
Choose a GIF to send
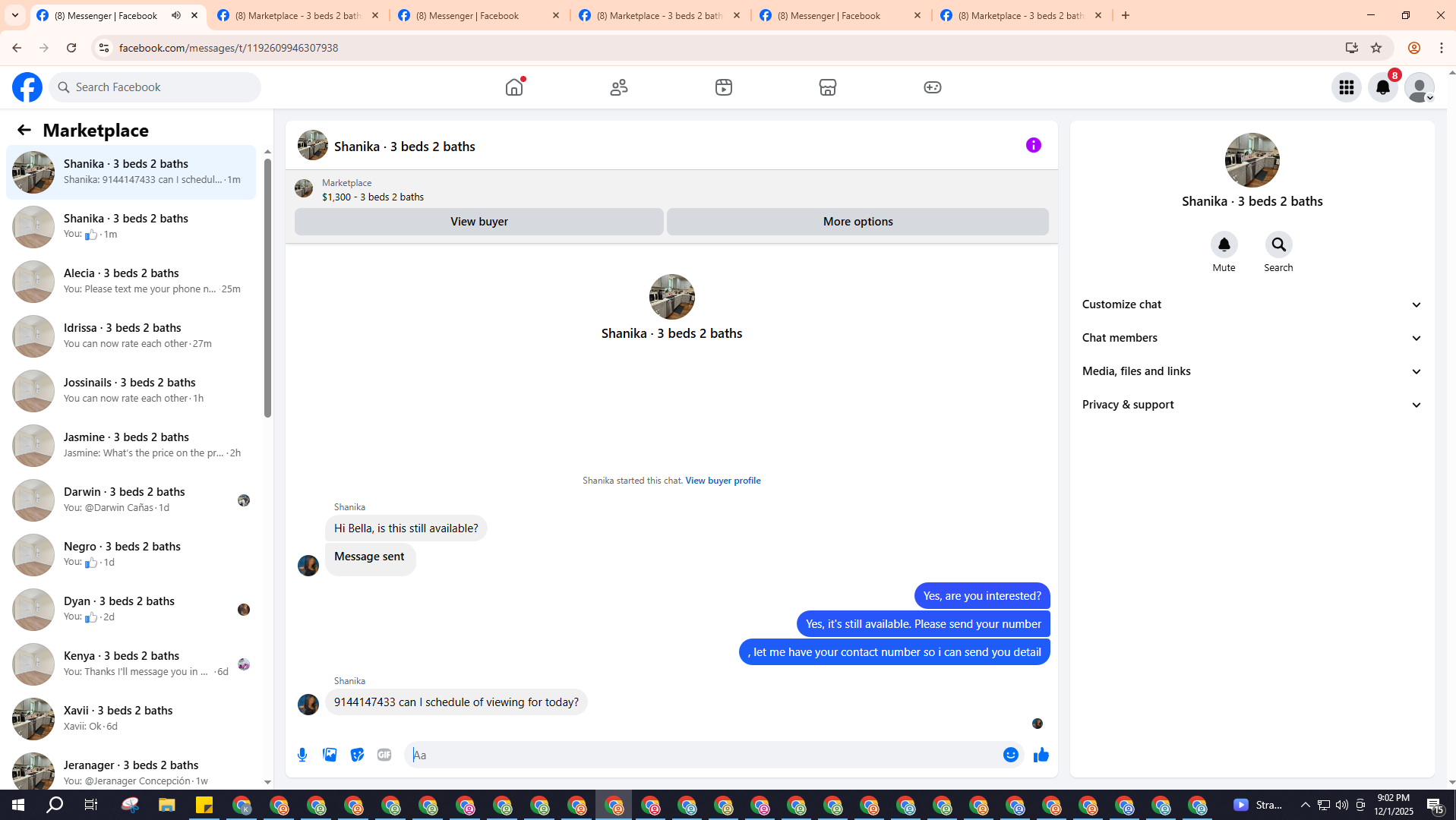point(384,755)
